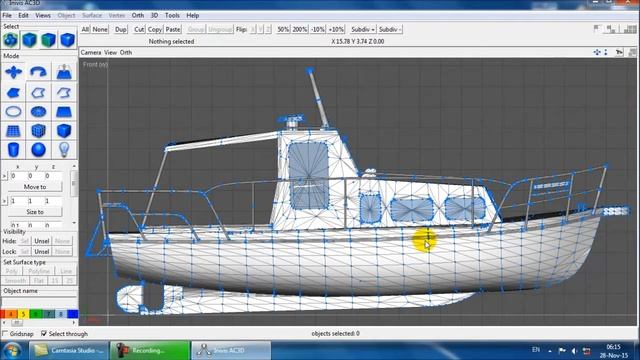Expand the move coordinates arrow beside 0 0 0
This screenshot has height=360, width=640.
coord(4,176)
